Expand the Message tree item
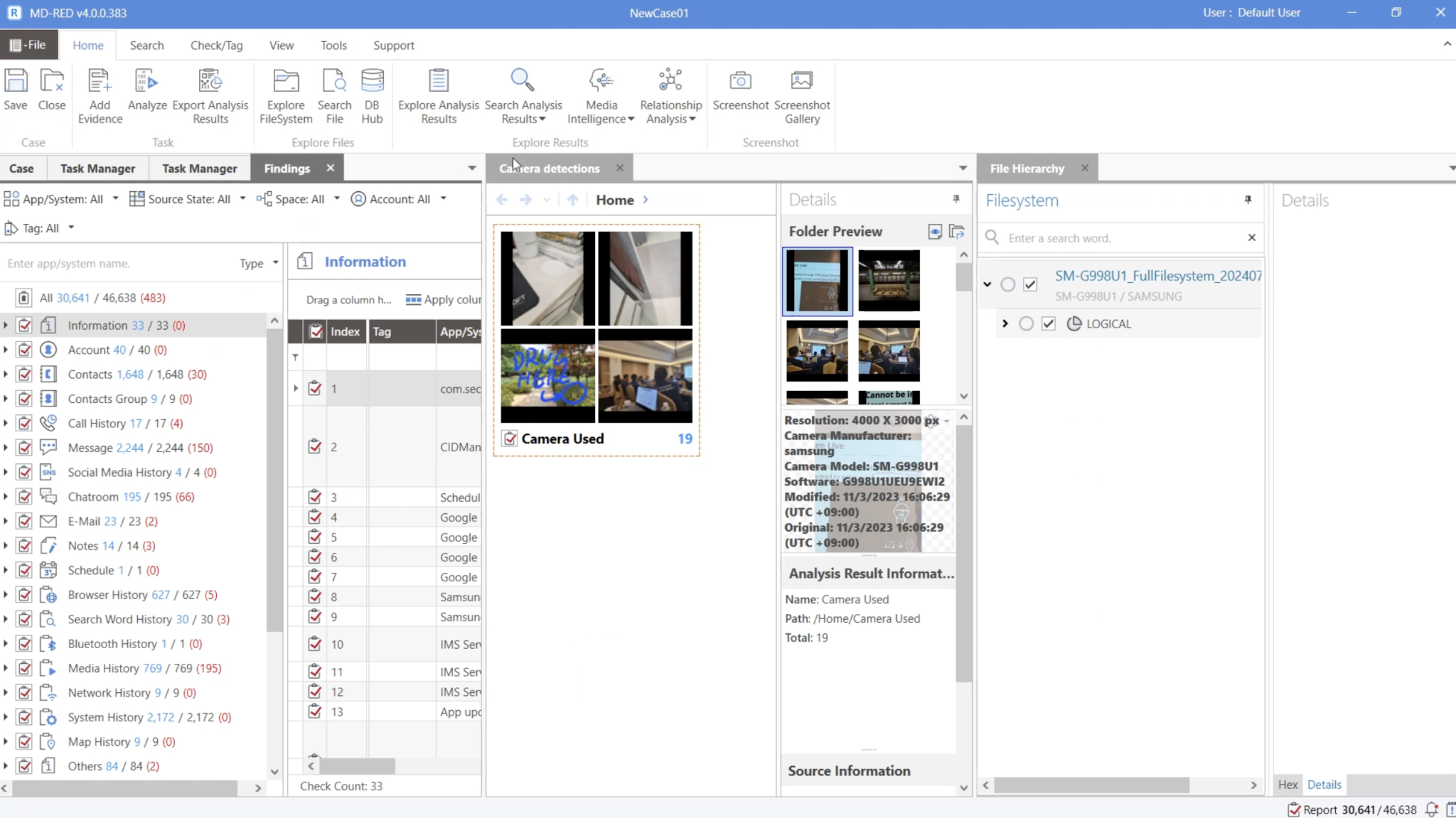Viewport: 1456px width, 818px height. pos(6,448)
